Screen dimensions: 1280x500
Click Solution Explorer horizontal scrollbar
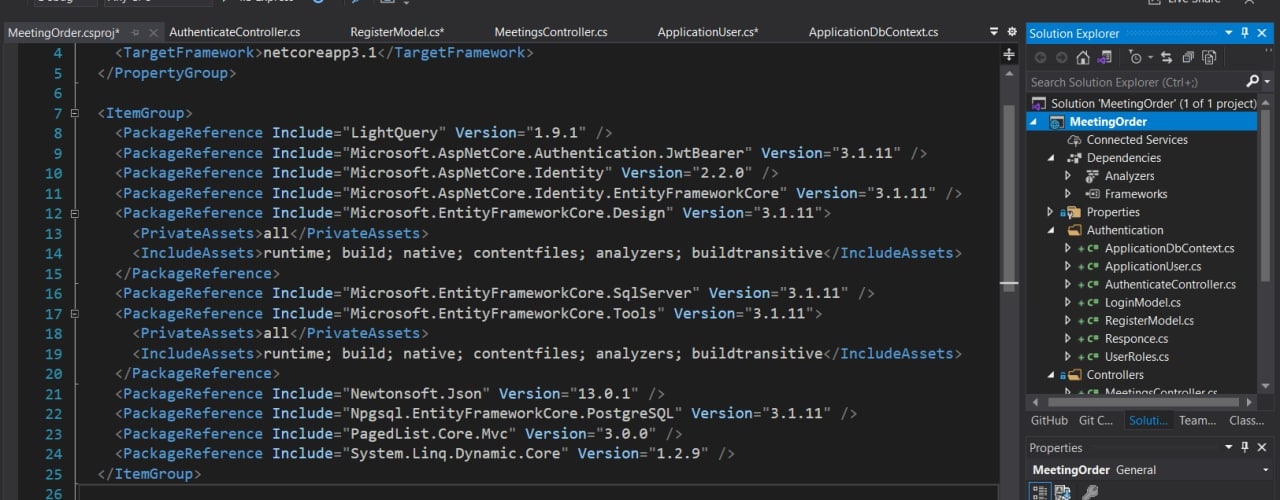point(1141,401)
